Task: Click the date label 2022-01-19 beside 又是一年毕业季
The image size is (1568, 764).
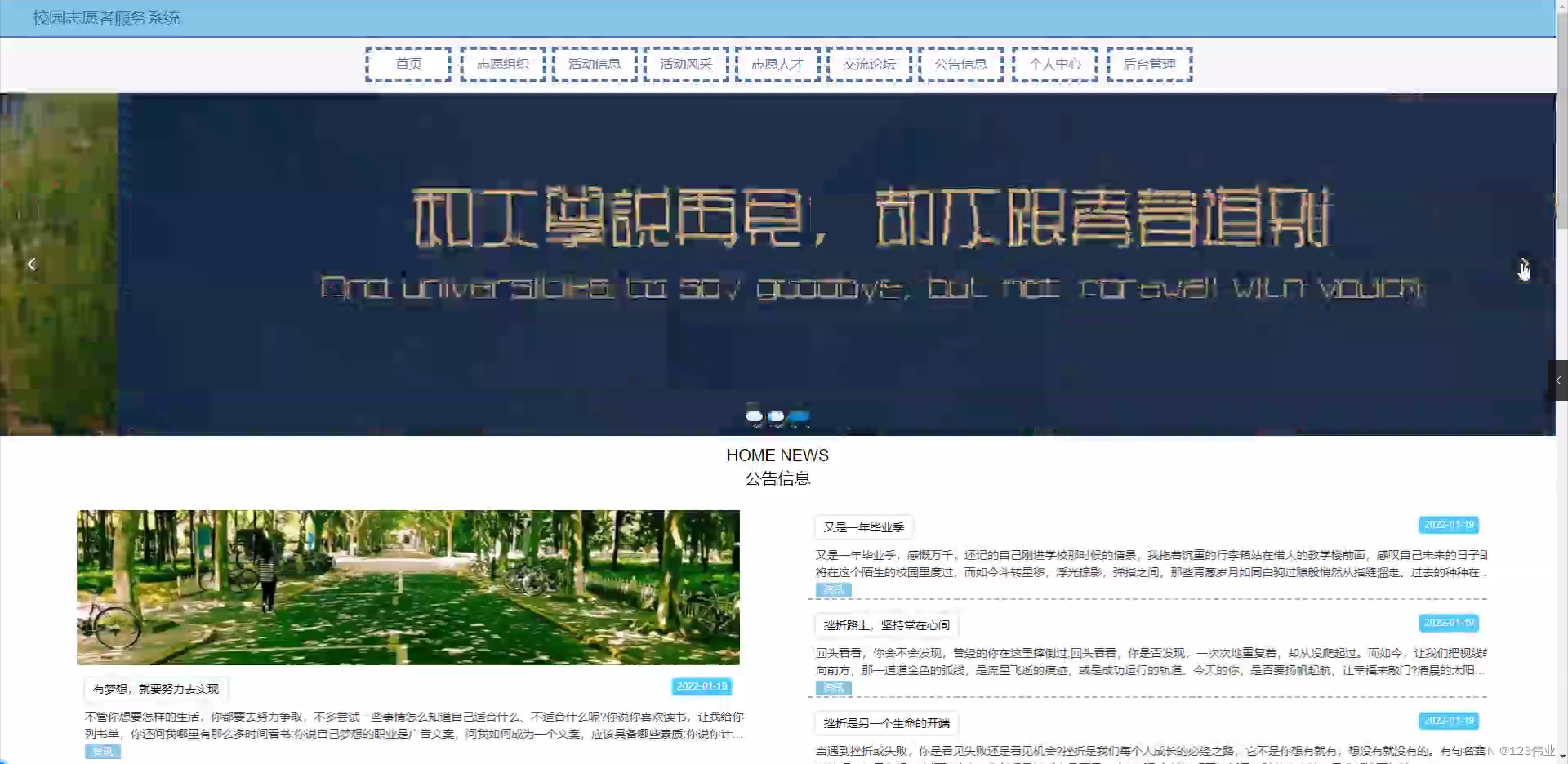Action: click(1448, 525)
